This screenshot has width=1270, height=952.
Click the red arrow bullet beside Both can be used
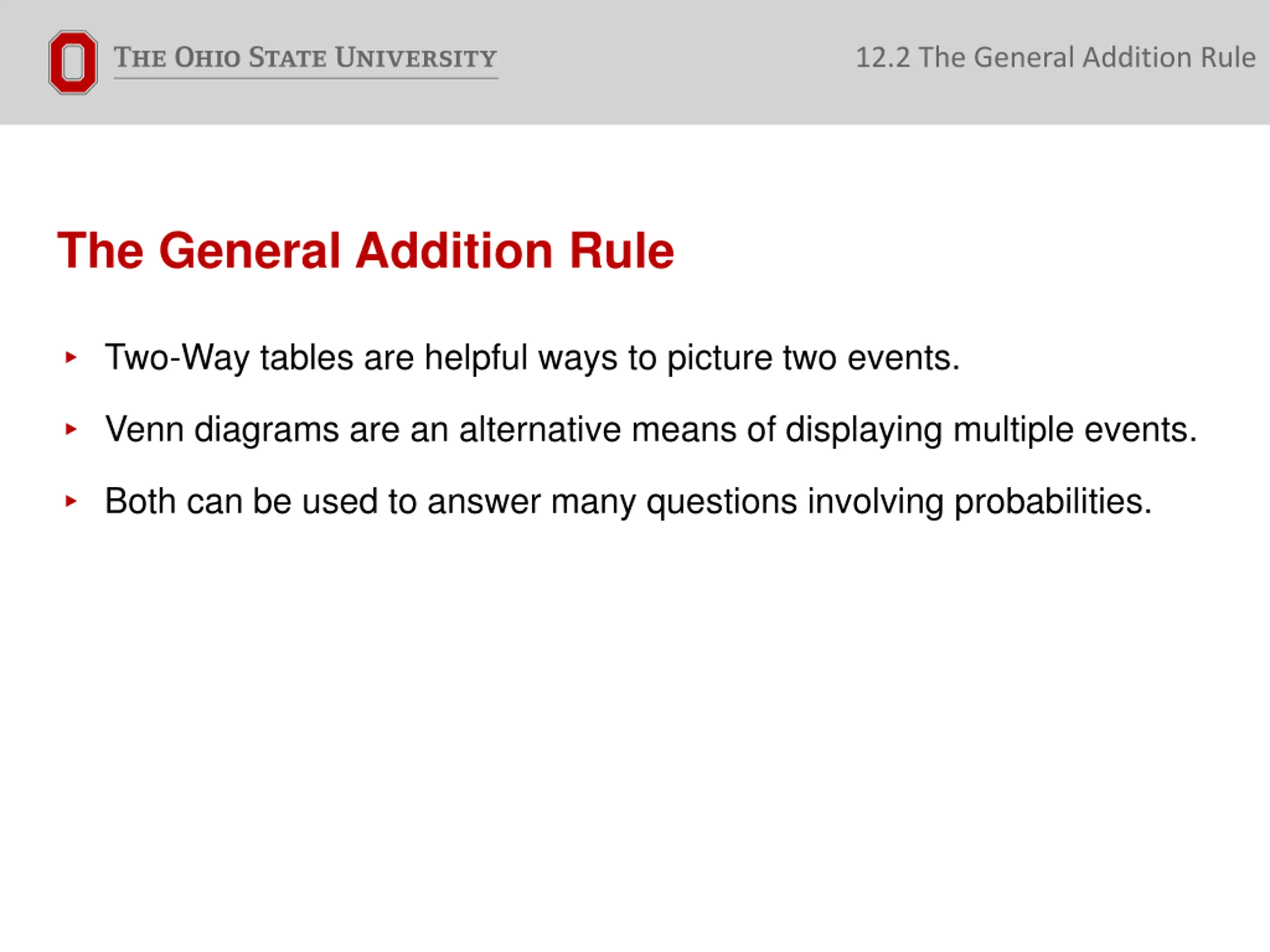71,501
